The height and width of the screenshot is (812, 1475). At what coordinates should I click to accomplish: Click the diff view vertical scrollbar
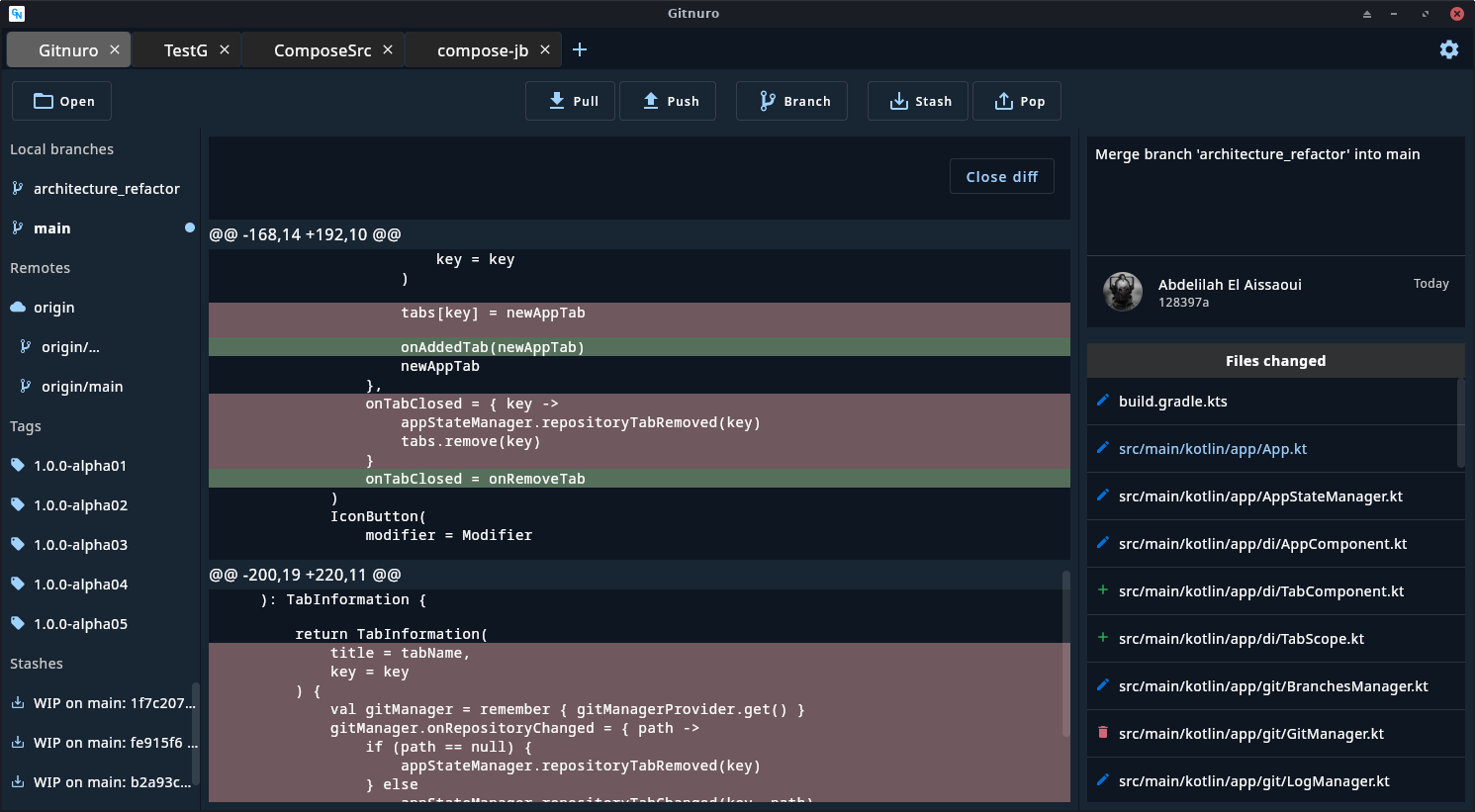tap(1065, 653)
